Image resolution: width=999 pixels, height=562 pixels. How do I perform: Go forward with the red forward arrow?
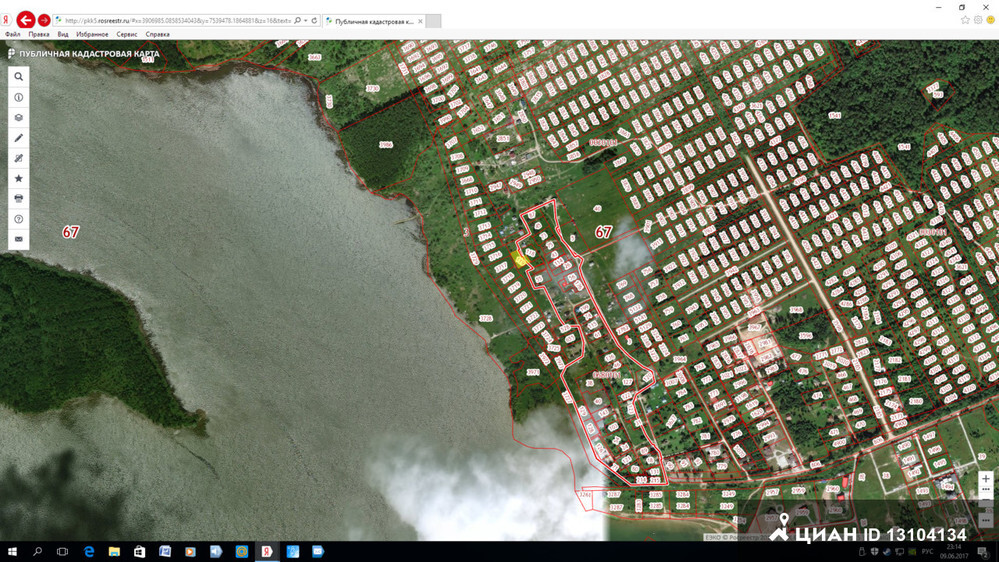tap(44, 20)
